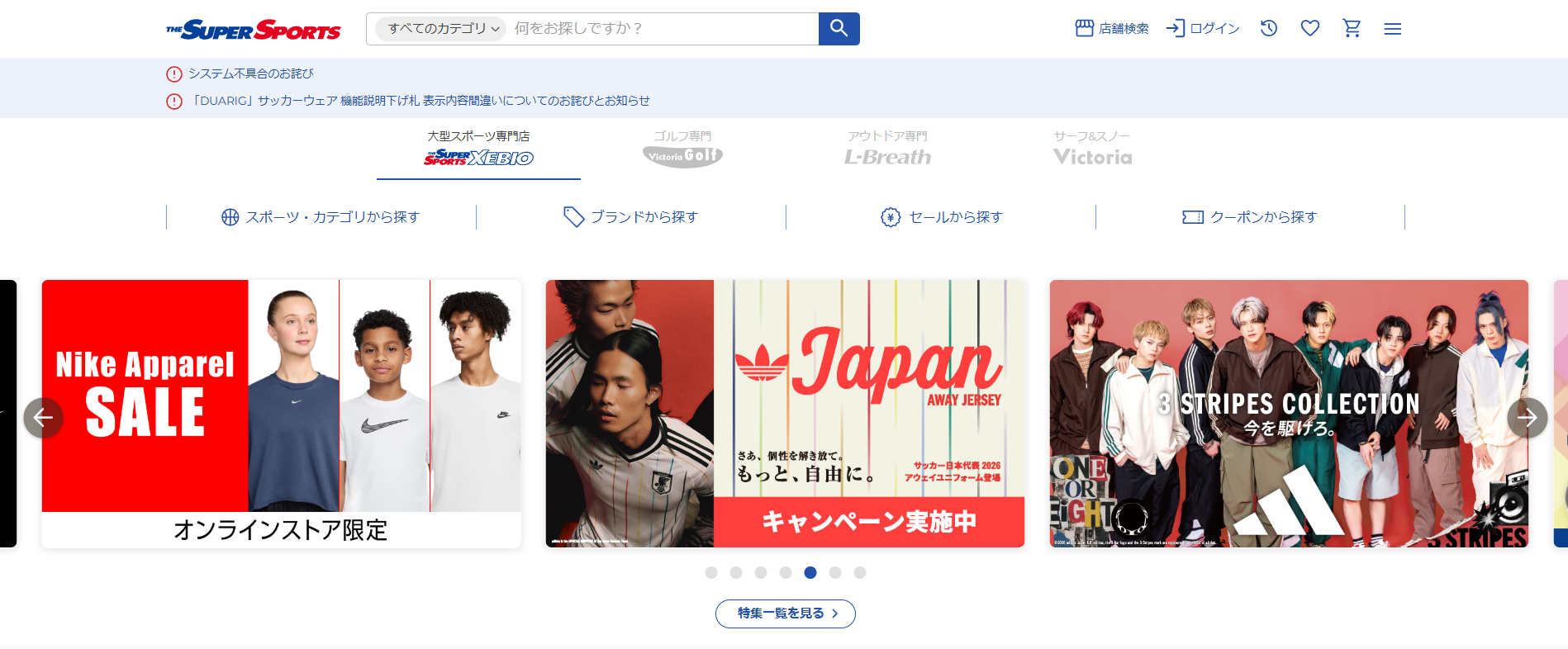Select the first carousel pagination dot
This screenshot has width=1568, height=649.
(711, 573)
